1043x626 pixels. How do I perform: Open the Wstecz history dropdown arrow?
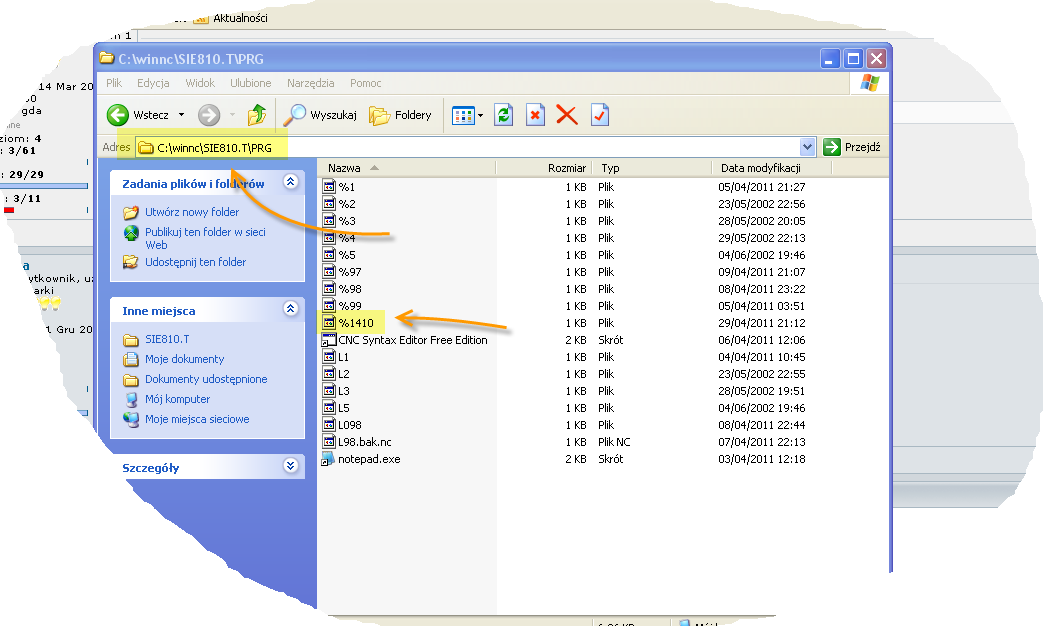point(181,115)
